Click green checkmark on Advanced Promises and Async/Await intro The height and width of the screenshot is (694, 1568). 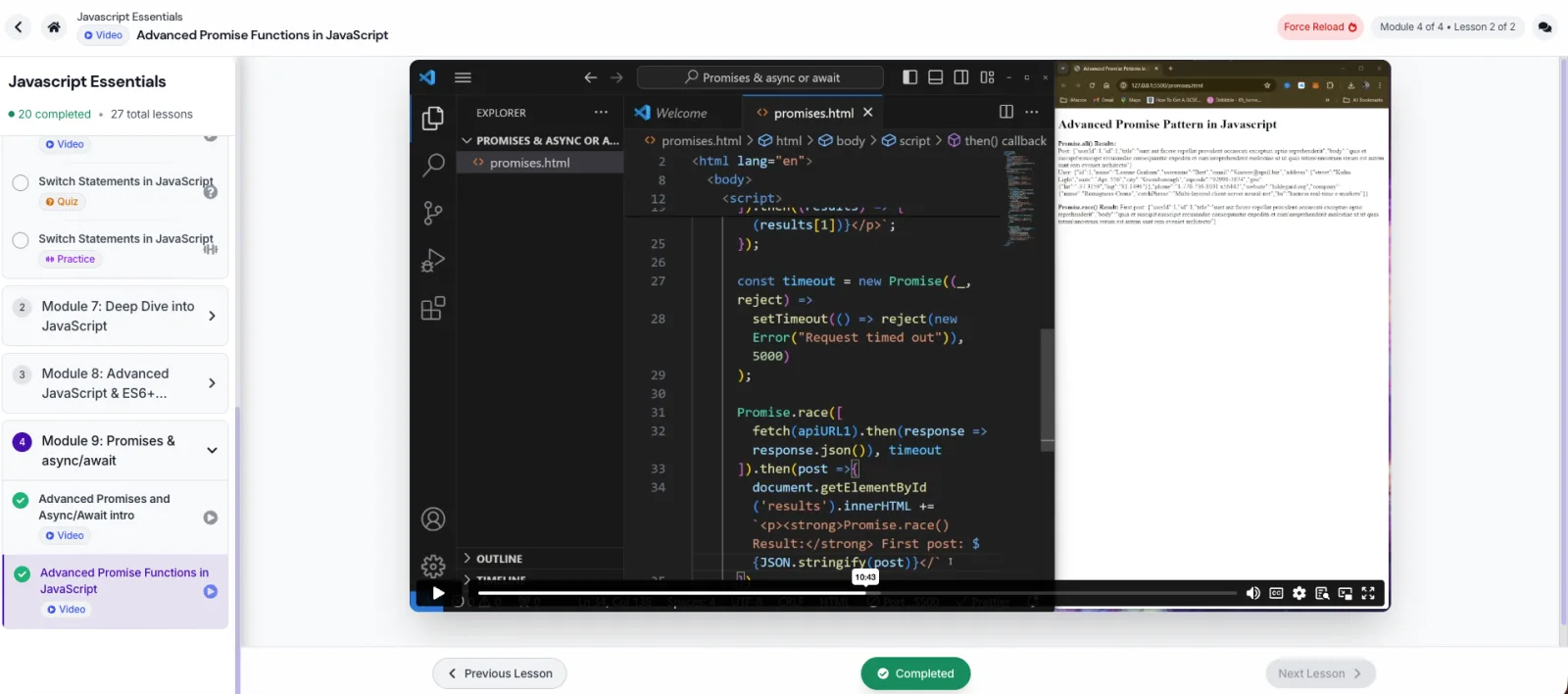(x=21, y=500)
